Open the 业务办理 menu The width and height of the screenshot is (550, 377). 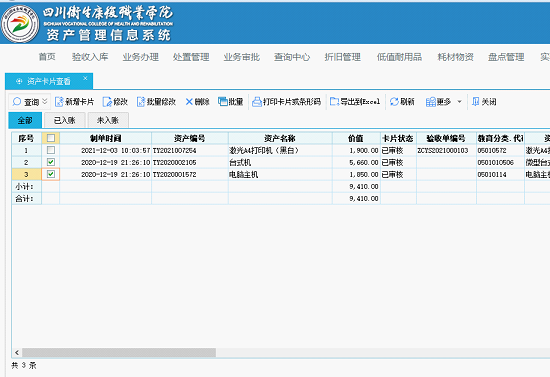[141, 57]
